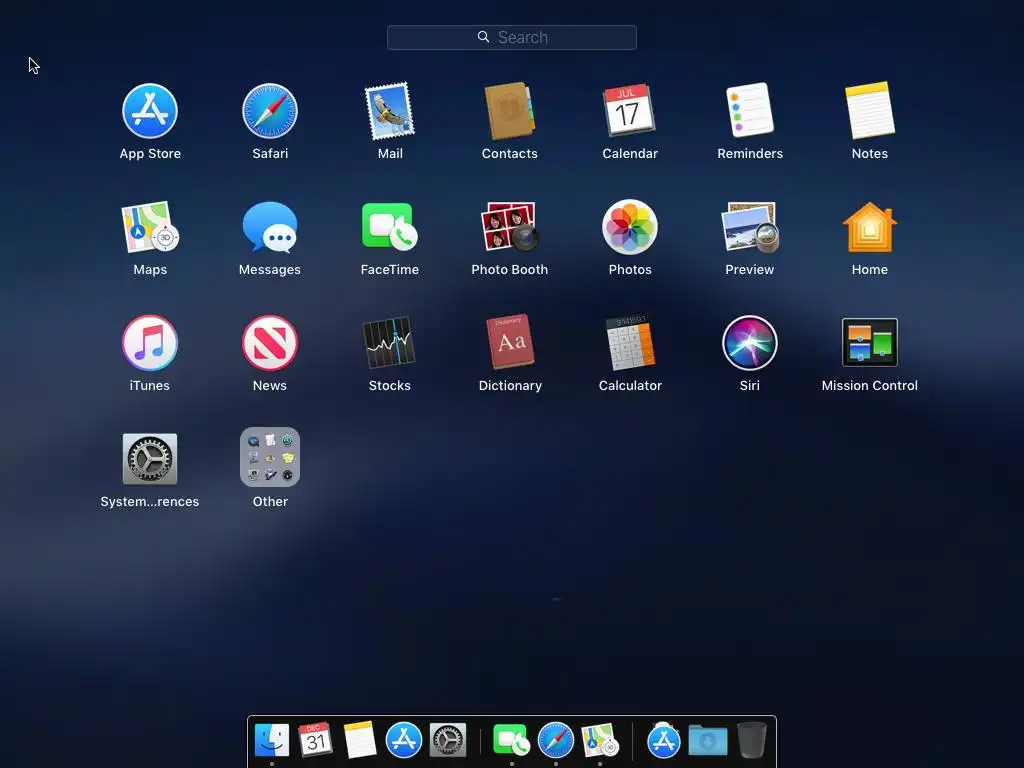
Task: Switch to Safari in the Dock
Action: tap(556, 740)
